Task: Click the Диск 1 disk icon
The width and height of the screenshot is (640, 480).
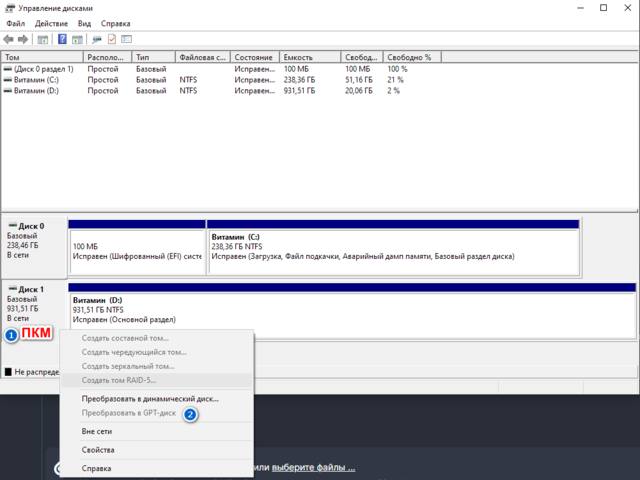Action: [x=13, y=289]
